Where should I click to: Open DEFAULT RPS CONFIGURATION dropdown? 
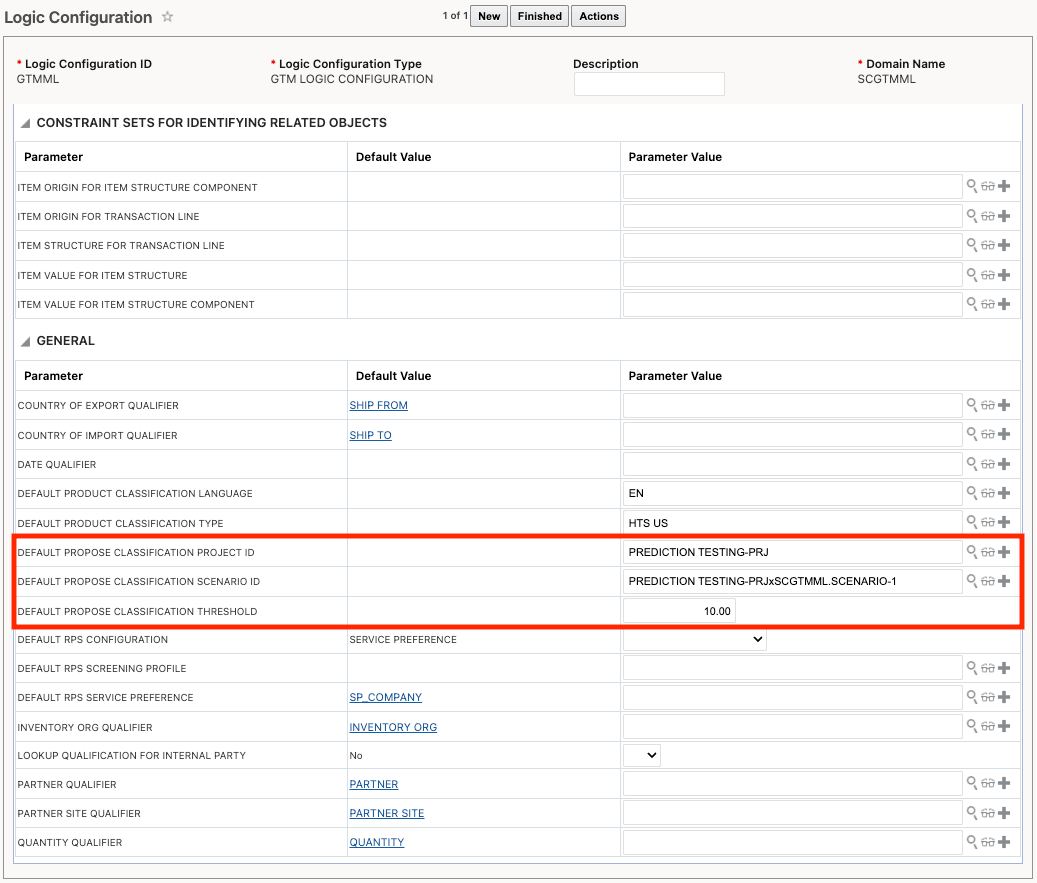[x=694, y=640]
